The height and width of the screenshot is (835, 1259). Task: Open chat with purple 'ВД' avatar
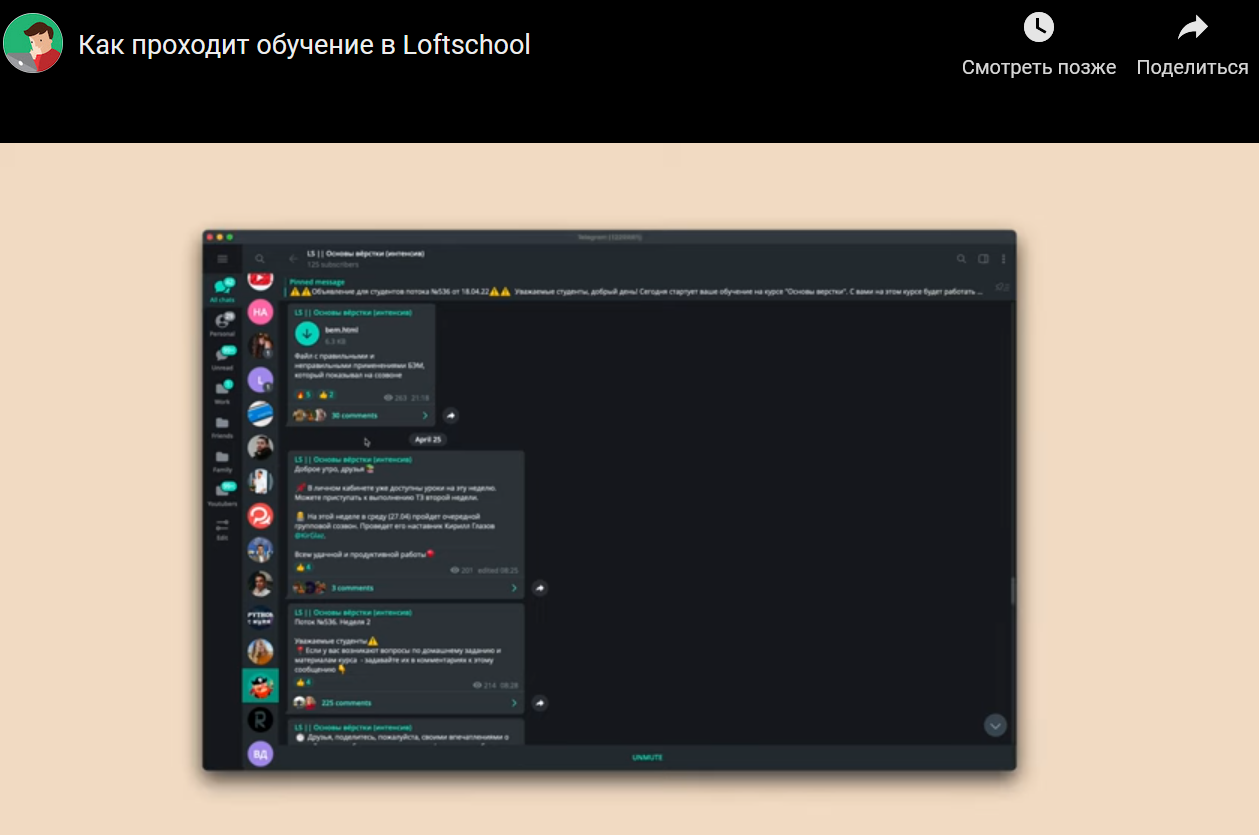pyautogui.click(x=260, y=754)
